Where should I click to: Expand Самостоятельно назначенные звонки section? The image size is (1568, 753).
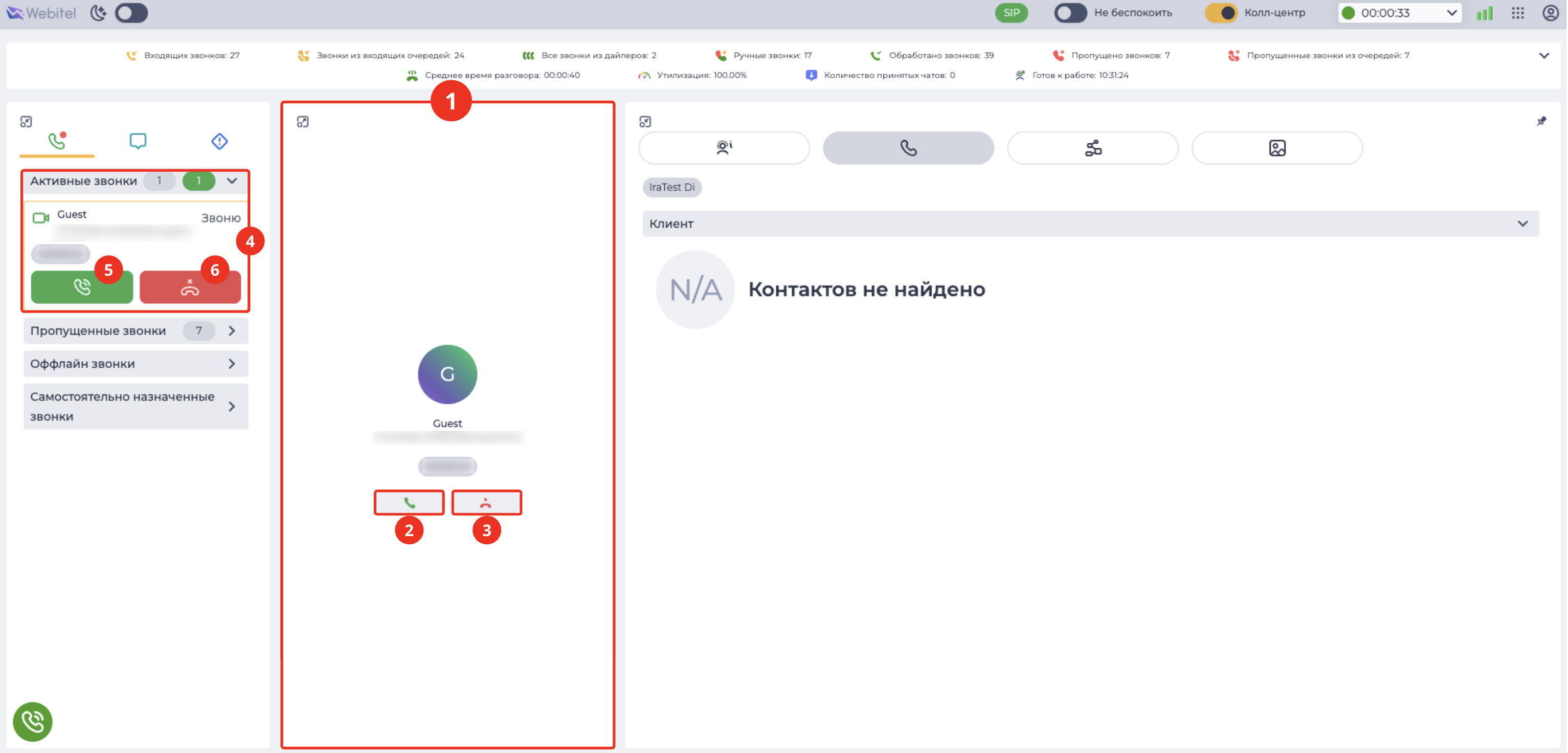[136, 406]
